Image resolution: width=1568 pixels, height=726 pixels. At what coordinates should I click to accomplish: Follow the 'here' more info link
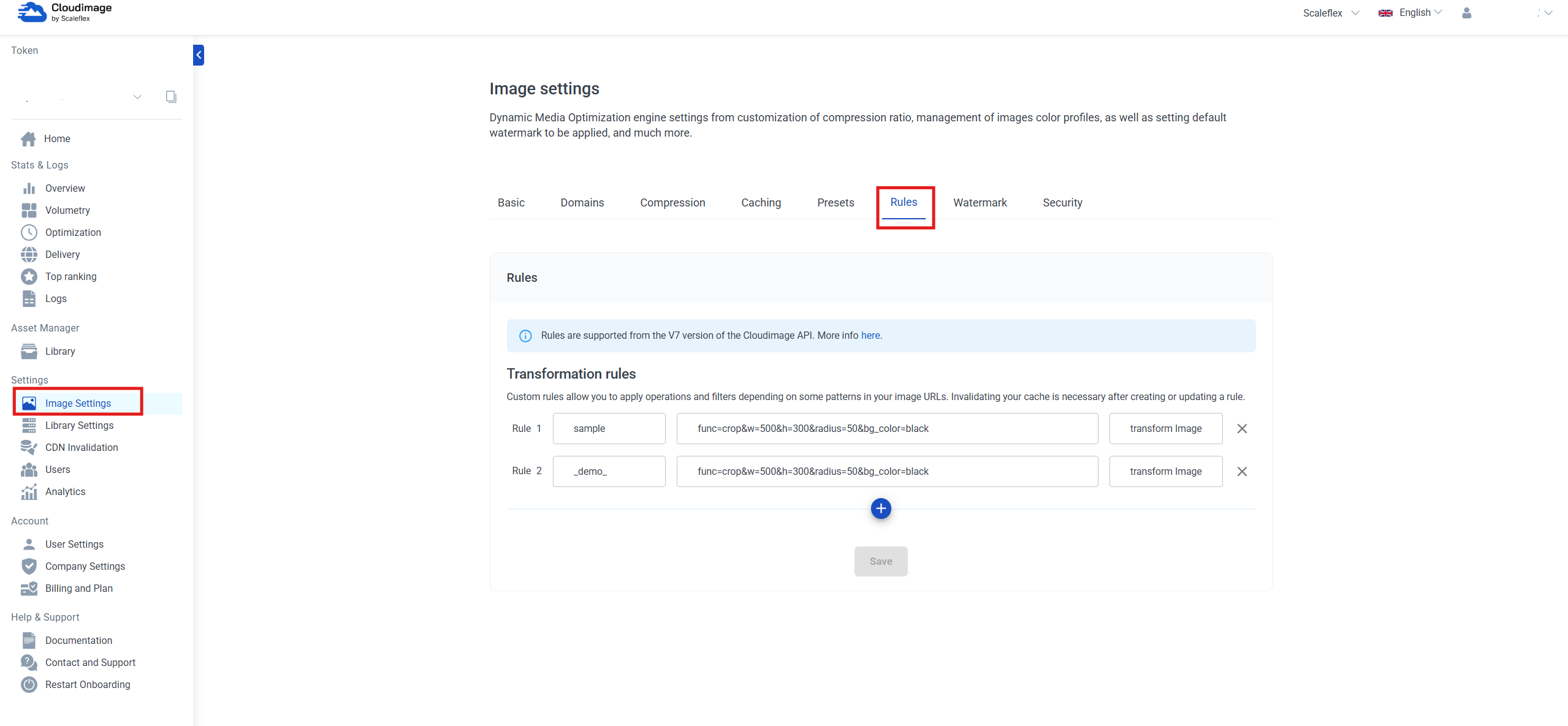870,336
